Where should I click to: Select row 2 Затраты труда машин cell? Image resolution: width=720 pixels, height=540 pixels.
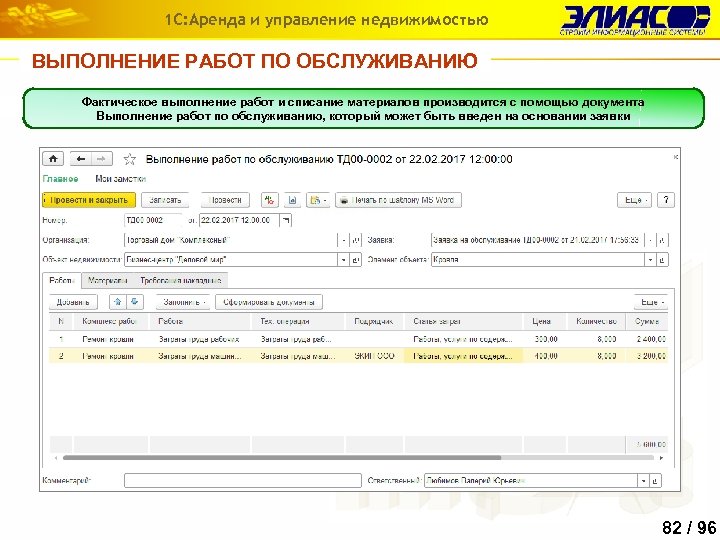(x=201, y=356)
